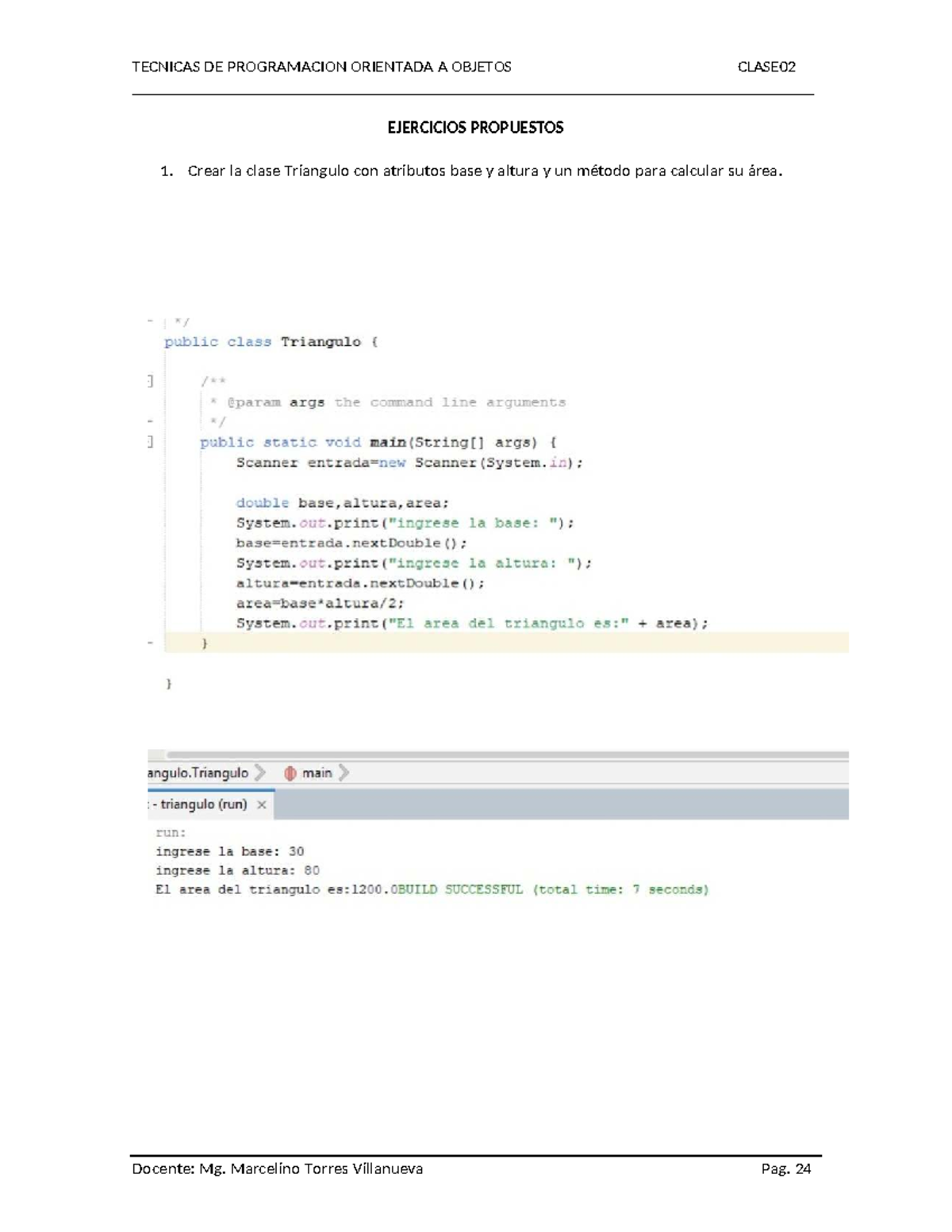
Task: Click the Scanner entrada declaration line
Action: [409, 463]
